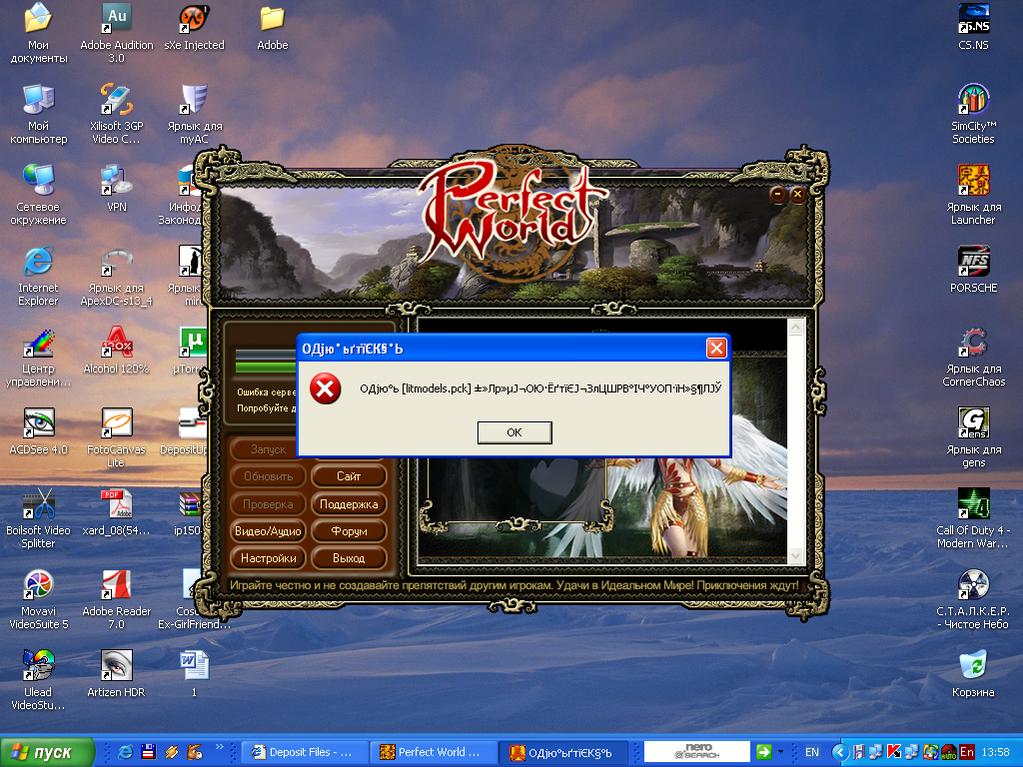Select Мой компьютер desktop icon
The width and height of the screenshot is (1023, 767).
click(x=38, y=113)
